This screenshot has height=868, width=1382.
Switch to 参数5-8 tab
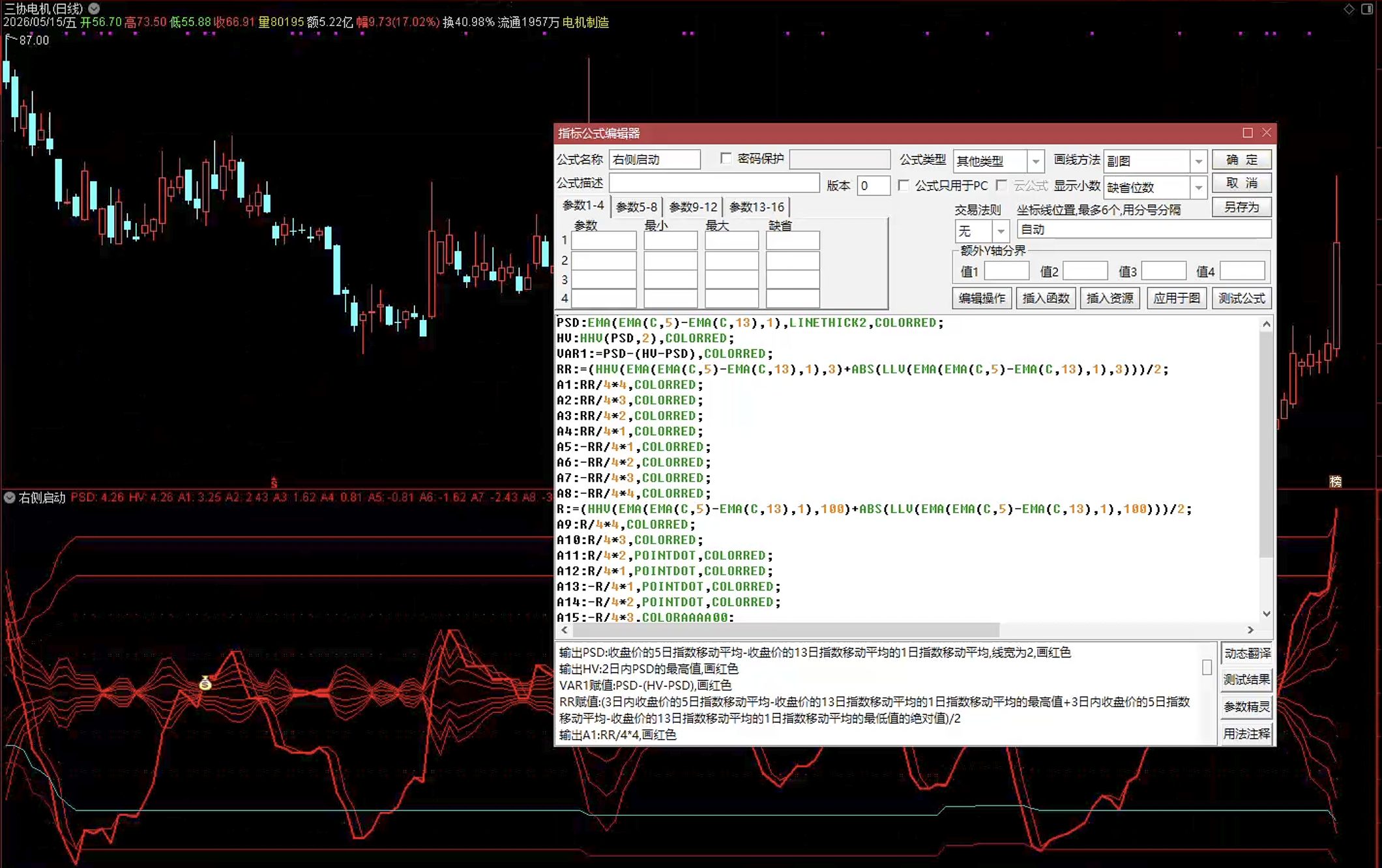(x=636, y=207)
